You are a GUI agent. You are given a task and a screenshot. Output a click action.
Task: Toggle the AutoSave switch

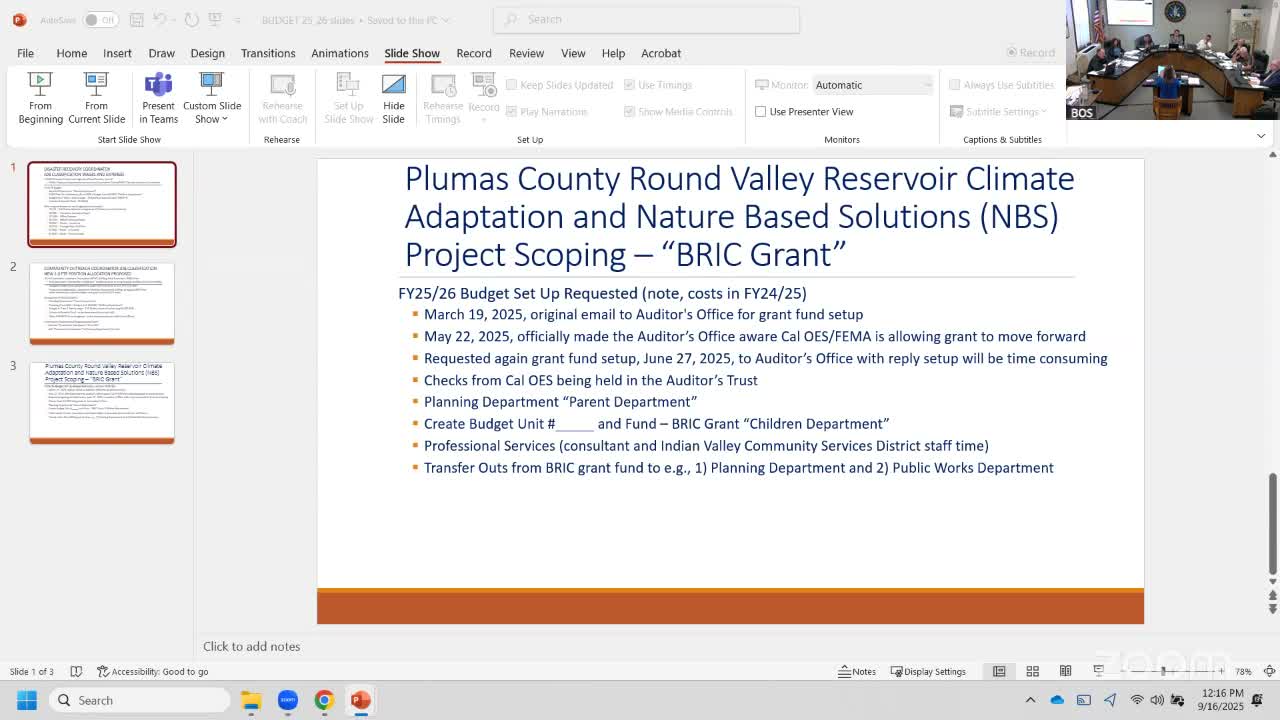(99, 20)
